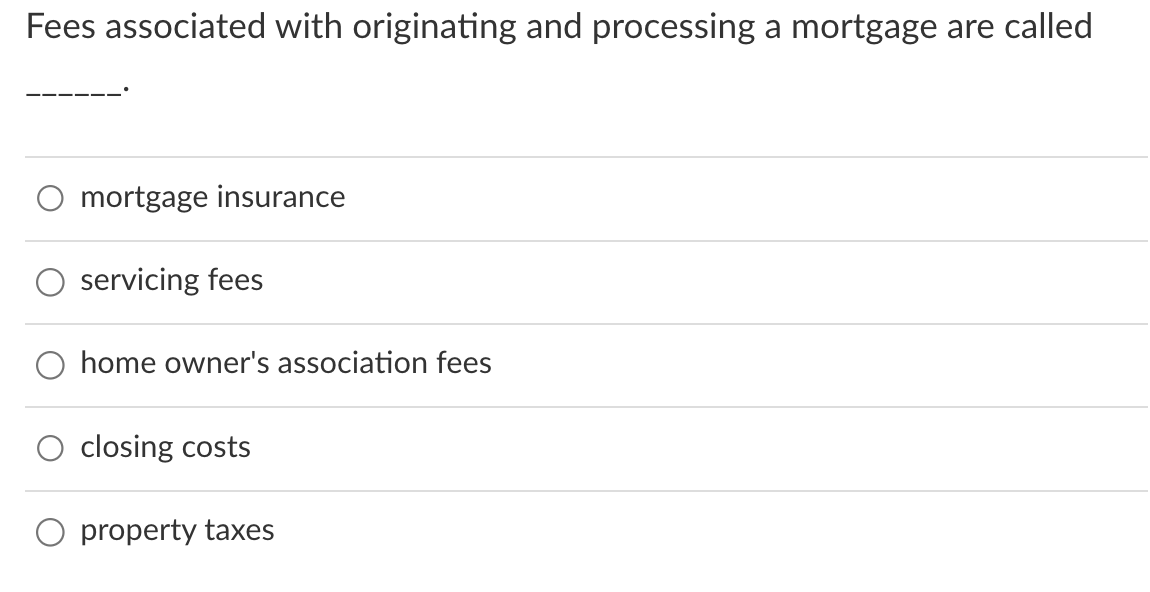Click the text label servicing fees
The height and width of the screenshot is (592, 1150).
coord(171,281)
